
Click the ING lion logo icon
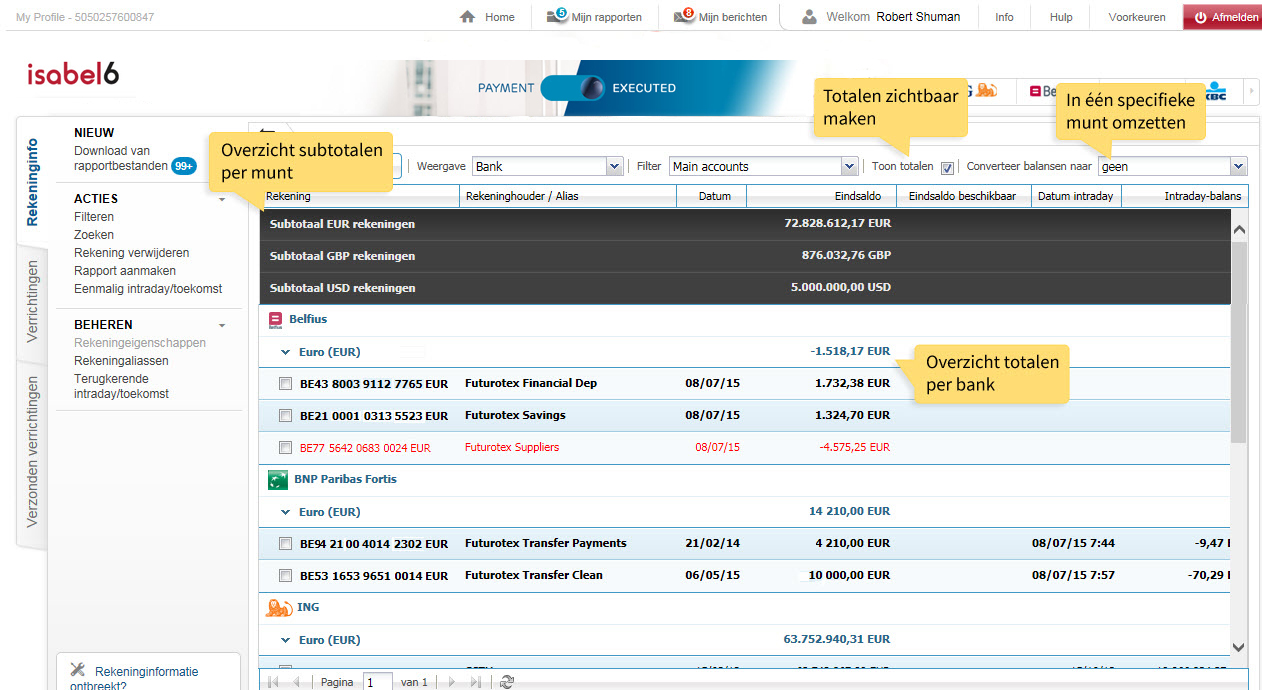coord(279,607)
